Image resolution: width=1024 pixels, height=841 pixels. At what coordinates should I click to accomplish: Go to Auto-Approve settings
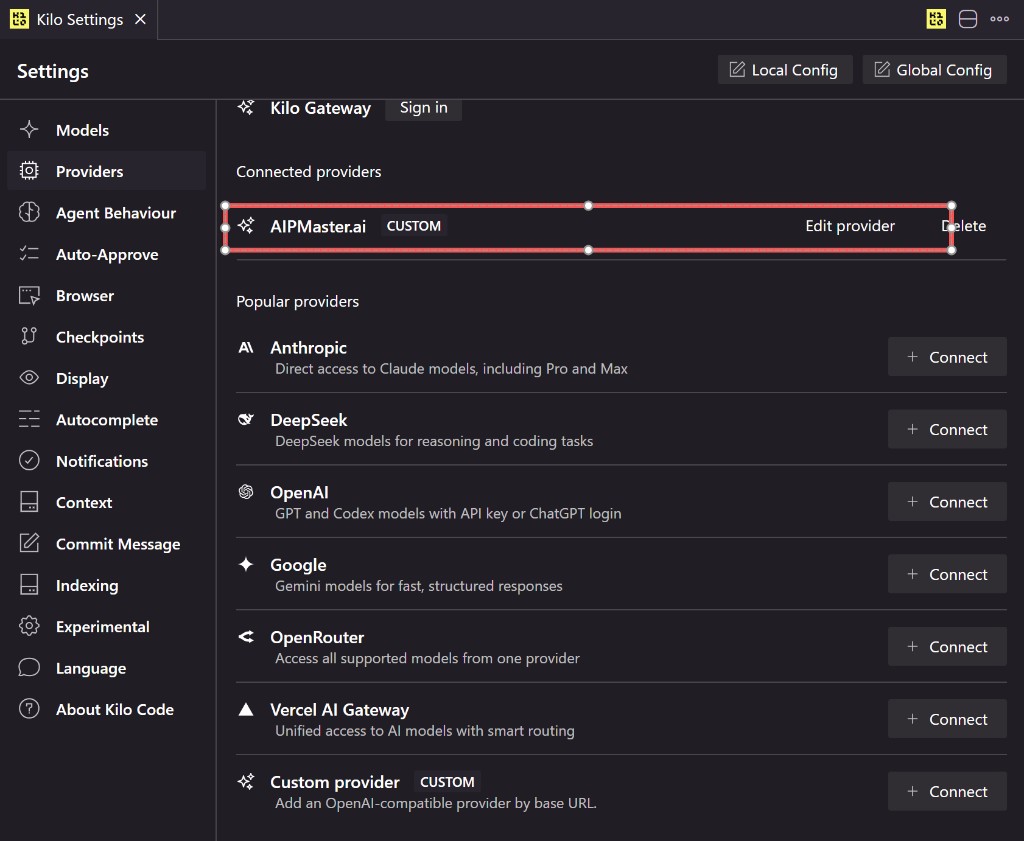point(106,254)
